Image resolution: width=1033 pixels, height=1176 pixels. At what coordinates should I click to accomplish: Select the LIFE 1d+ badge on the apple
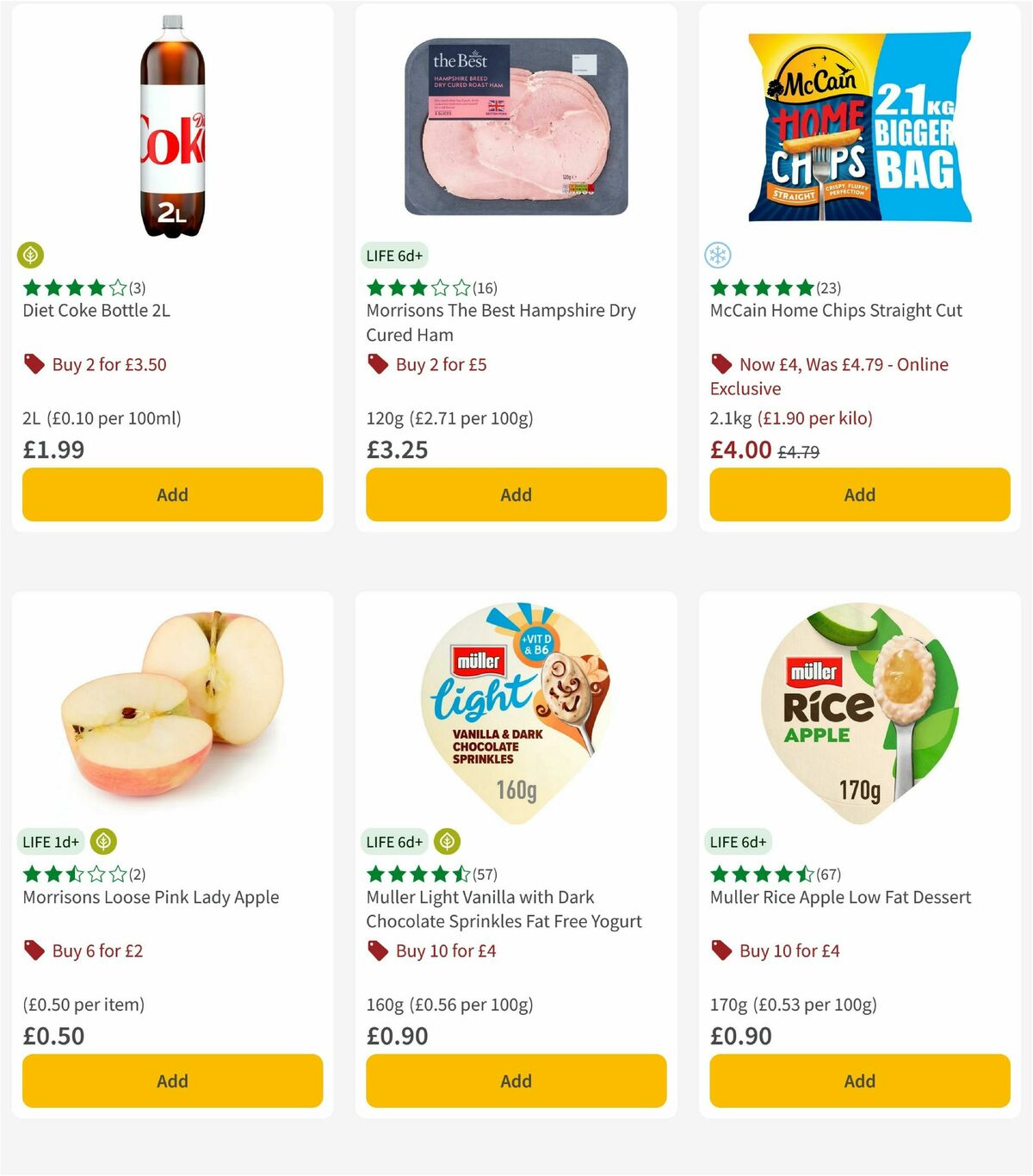coord(51,841)
